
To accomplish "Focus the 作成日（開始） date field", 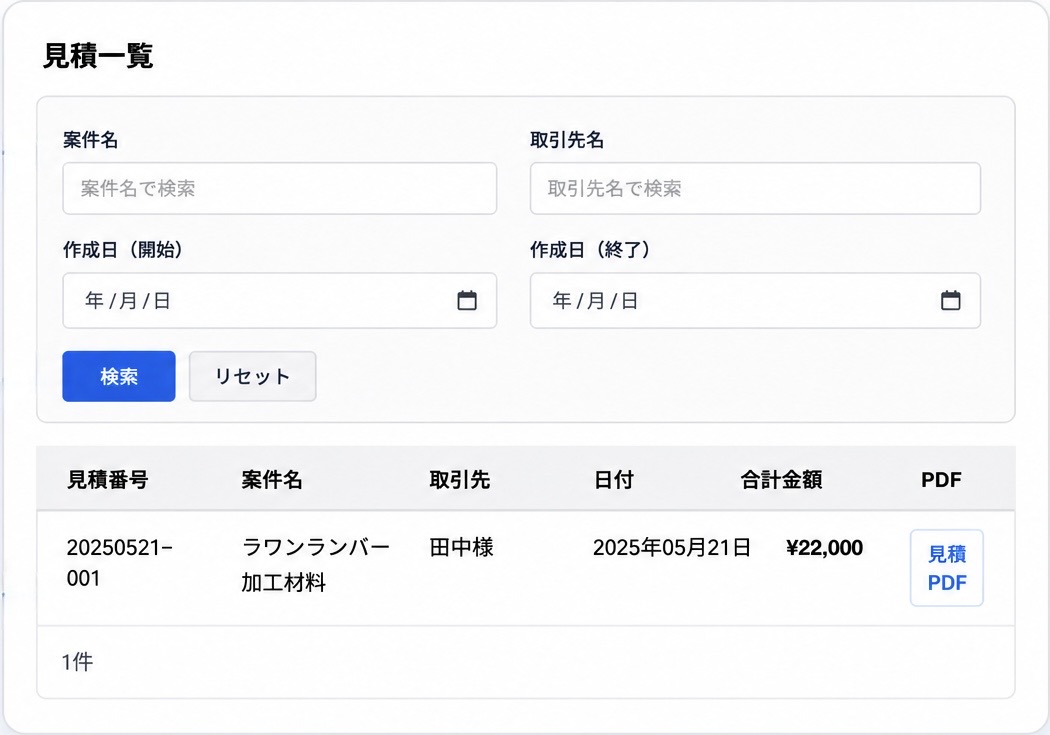I will (x=280, y=301).
